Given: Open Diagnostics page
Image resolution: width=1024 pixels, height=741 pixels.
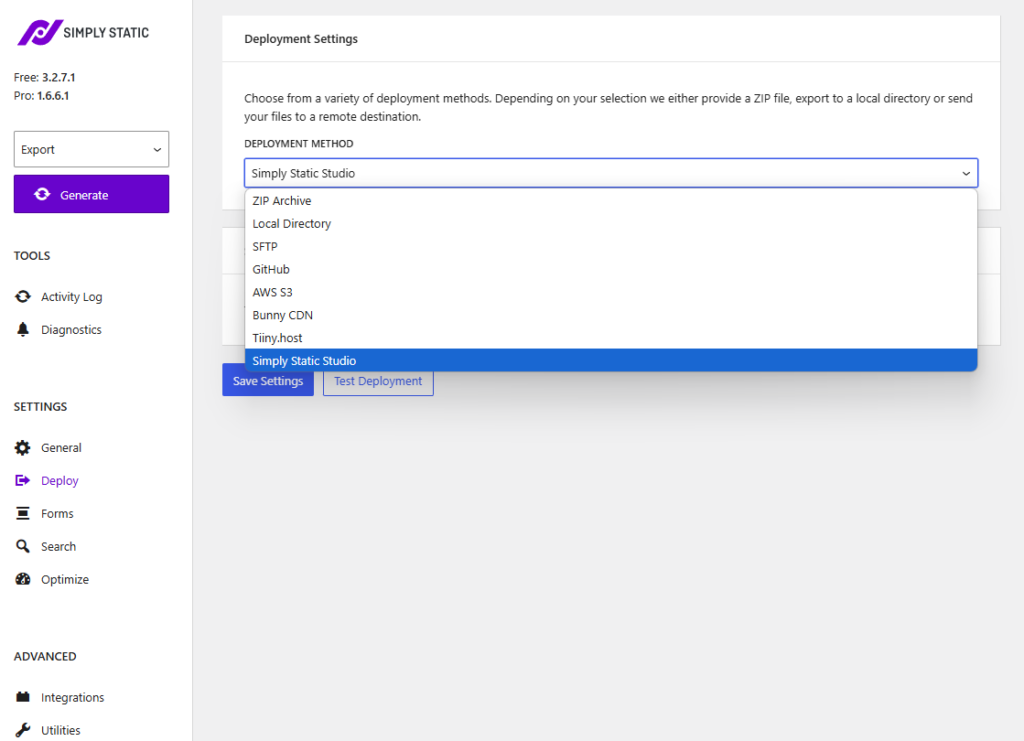Looking at the screenshot, I should [x=71, y=330].
